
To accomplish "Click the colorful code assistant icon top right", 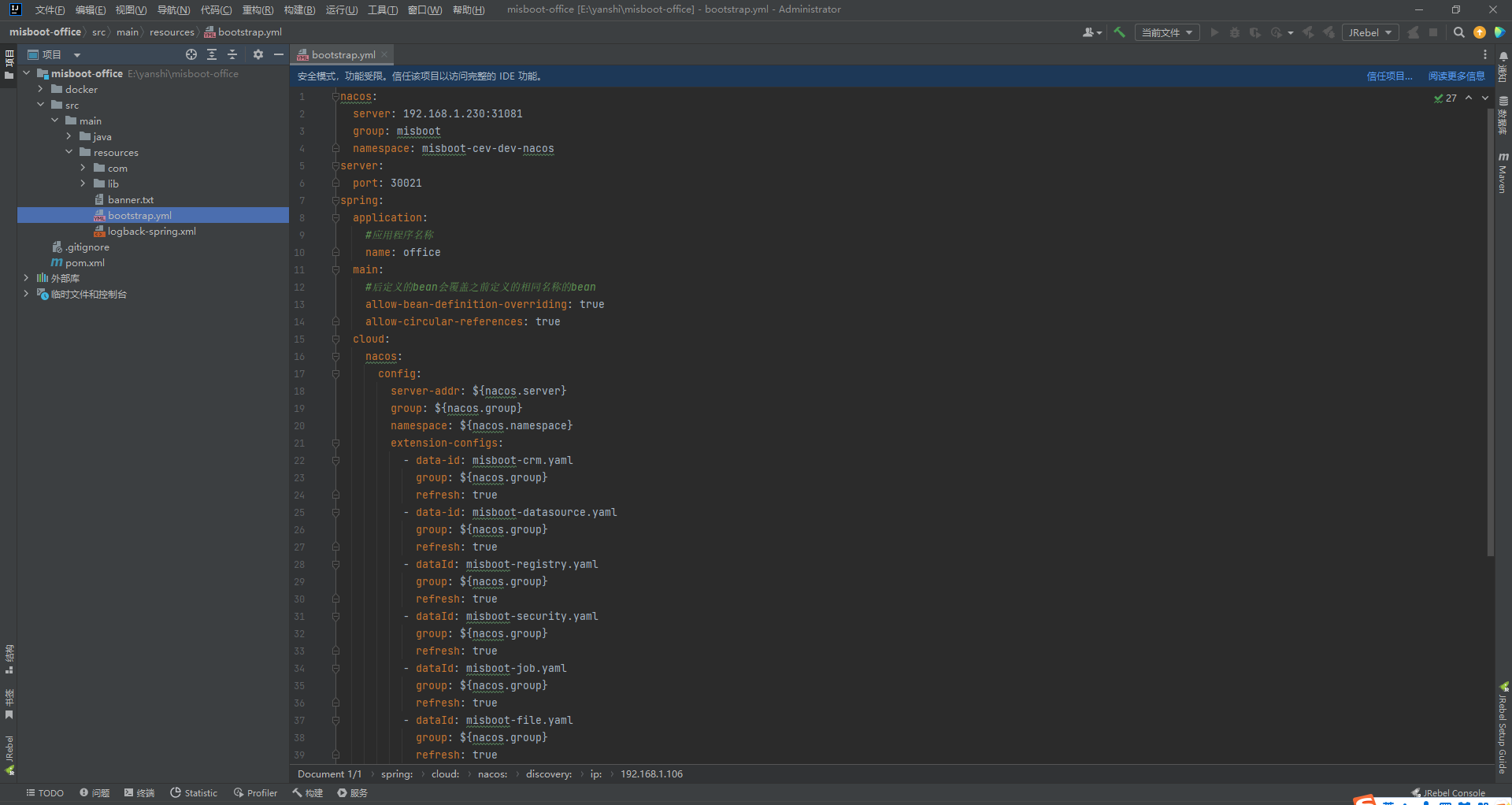I will tap(1500, 32).
